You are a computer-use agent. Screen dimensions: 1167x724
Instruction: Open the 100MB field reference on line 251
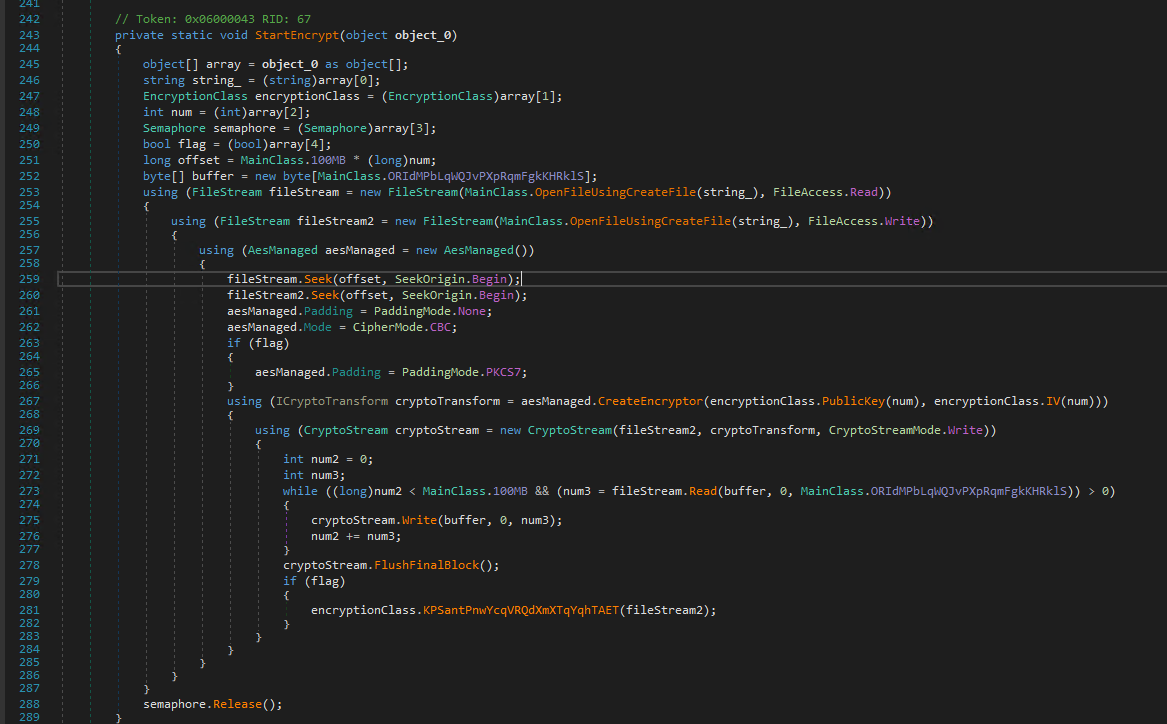[x=328, y=161]
